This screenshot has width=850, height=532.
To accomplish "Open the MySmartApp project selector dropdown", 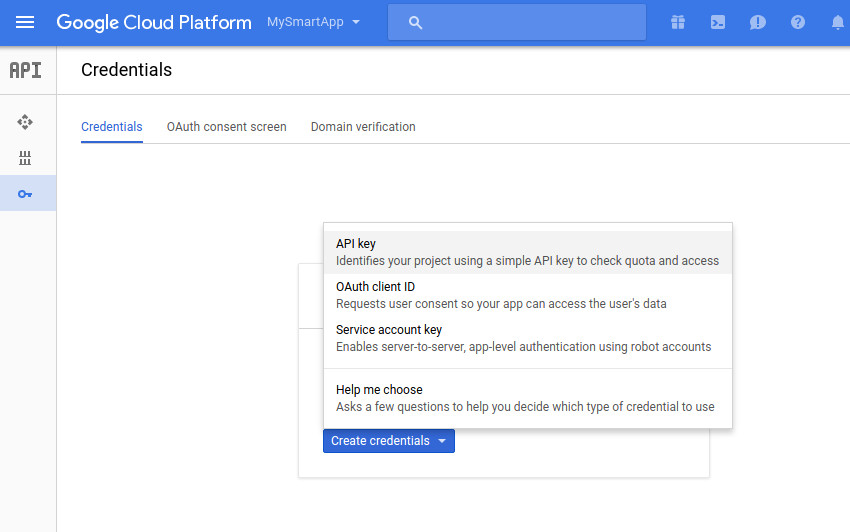I will (x=313, y=22).
